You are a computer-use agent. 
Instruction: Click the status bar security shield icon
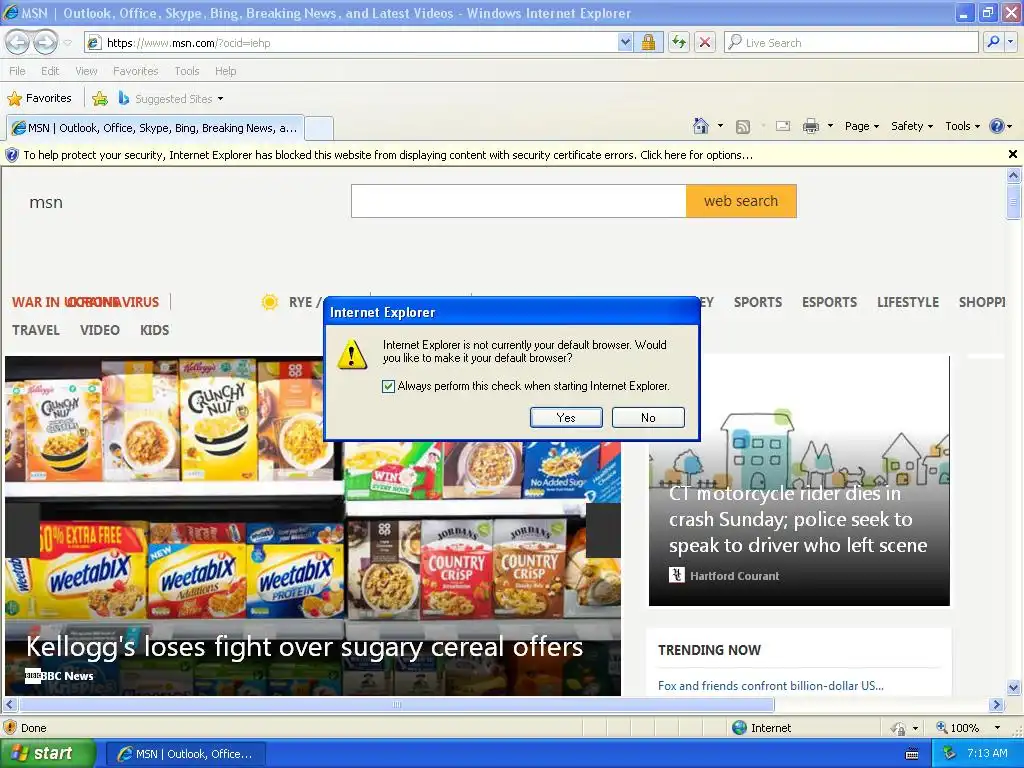coord(10,728)
